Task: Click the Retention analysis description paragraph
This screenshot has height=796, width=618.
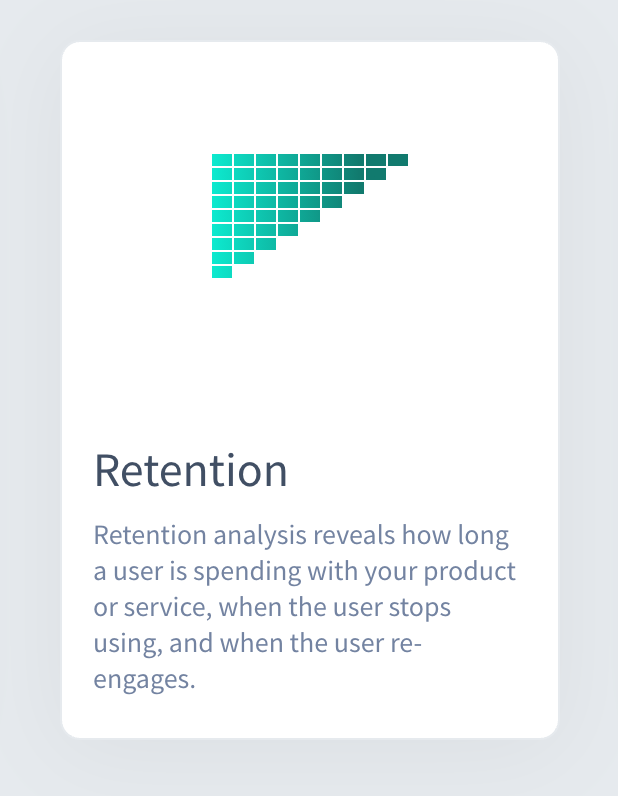Action: pyautogui.click(x=305, y=607)
